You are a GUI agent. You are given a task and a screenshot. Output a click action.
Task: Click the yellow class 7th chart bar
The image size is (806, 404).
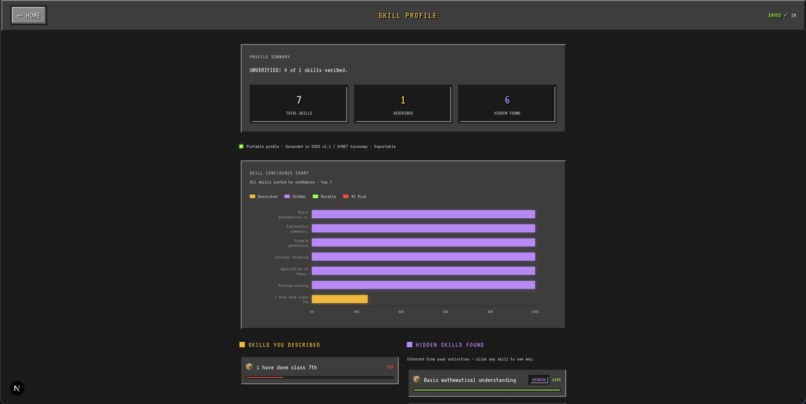click(340, 299)
